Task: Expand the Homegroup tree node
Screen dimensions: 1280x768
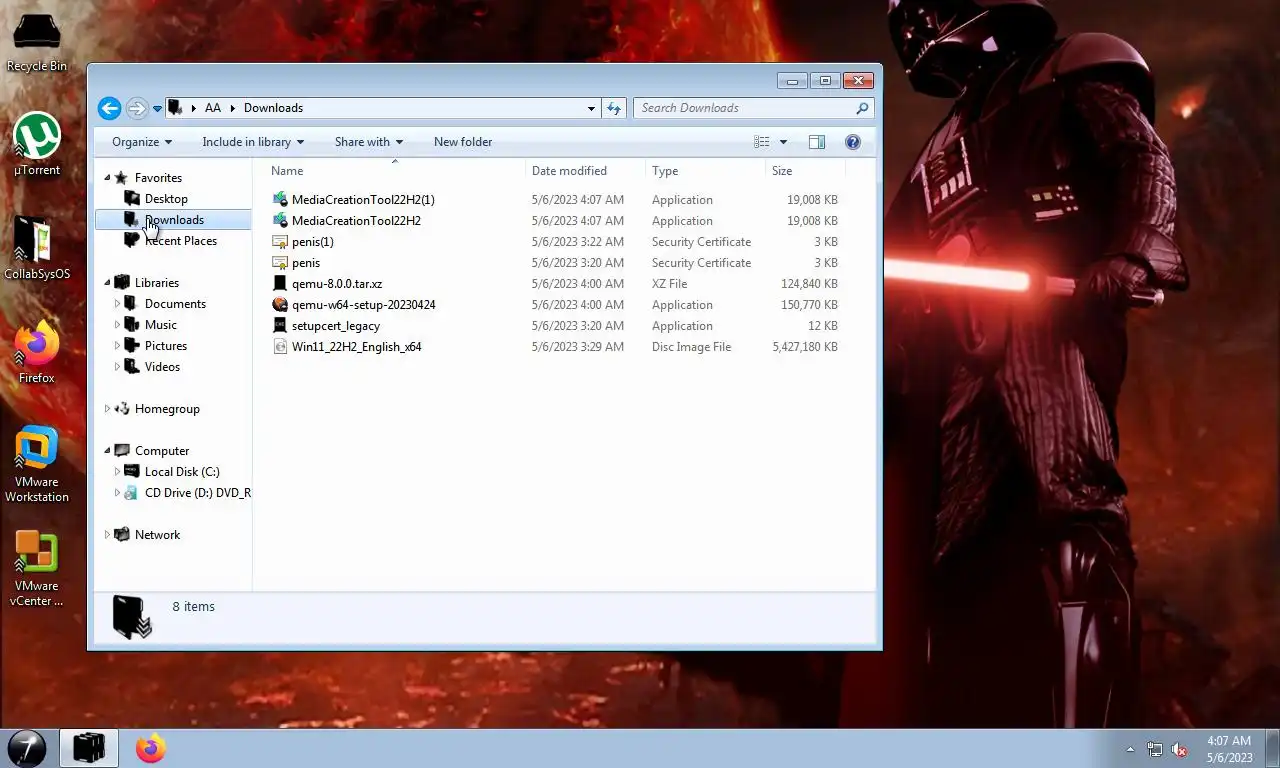Action: click(108, 409)
